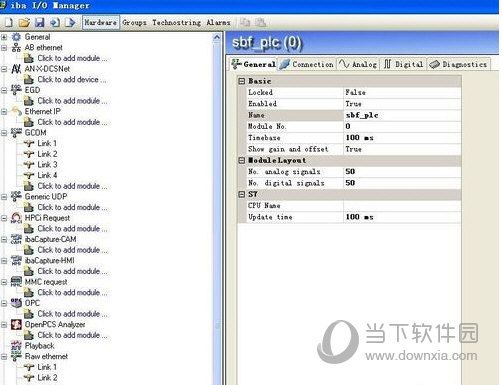Collapse the Generic UDP tree node
Viewport: 502px width, 385px height.
[x=4, y=197]
